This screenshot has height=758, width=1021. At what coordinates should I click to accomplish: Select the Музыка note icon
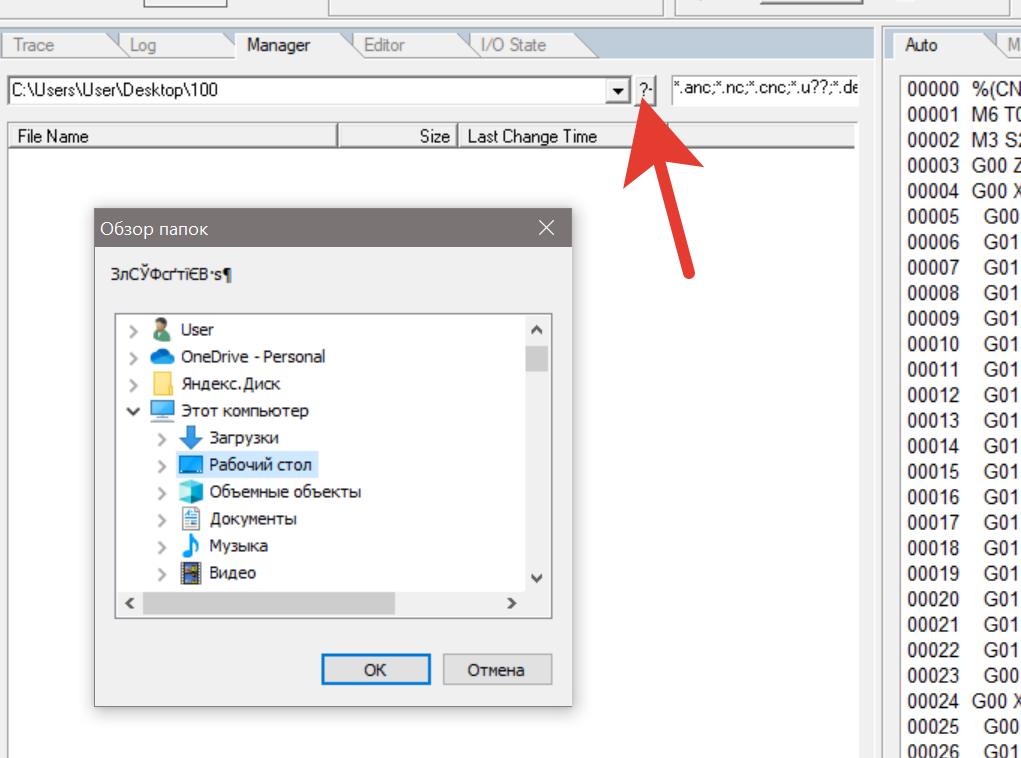[190, 546]
